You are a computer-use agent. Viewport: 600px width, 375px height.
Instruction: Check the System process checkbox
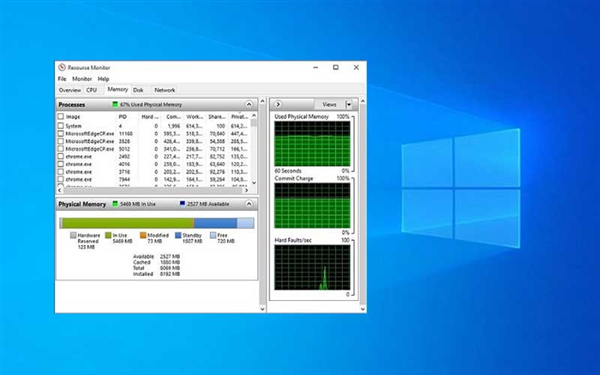(60, 126)
